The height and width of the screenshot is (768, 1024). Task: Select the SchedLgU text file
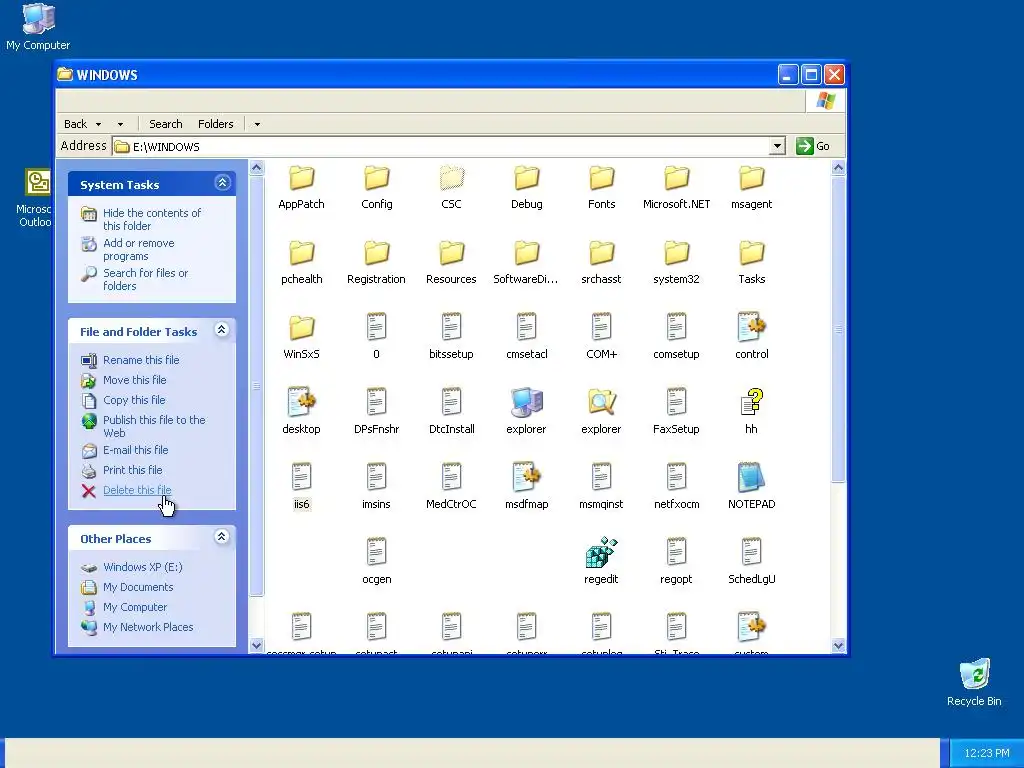[x=752, y=562]
